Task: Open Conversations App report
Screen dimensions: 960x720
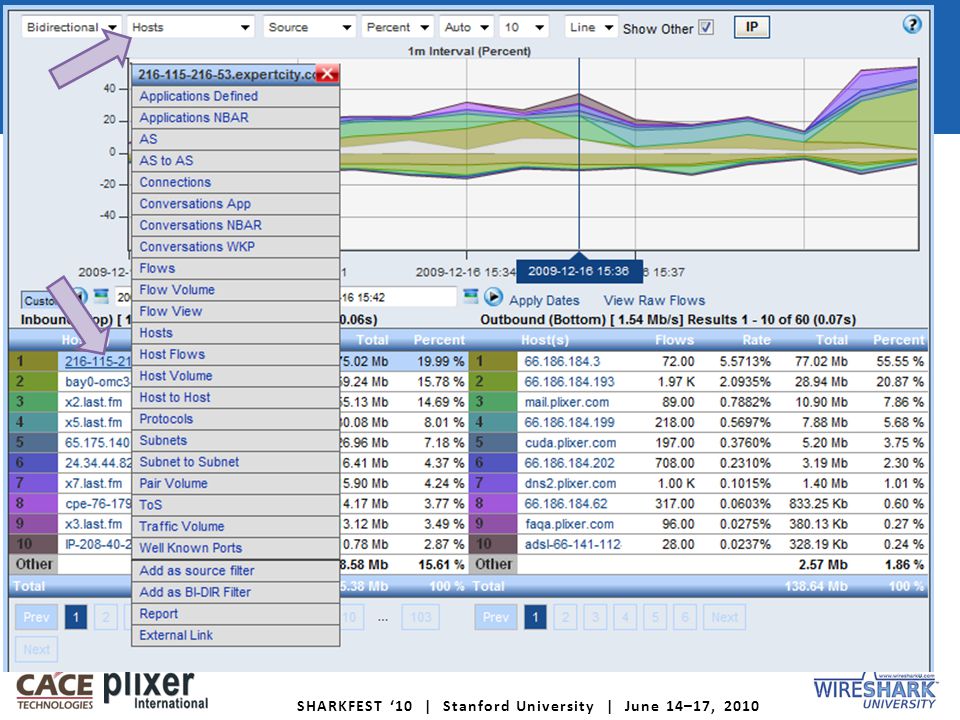Action: click(x=236, y=203)
